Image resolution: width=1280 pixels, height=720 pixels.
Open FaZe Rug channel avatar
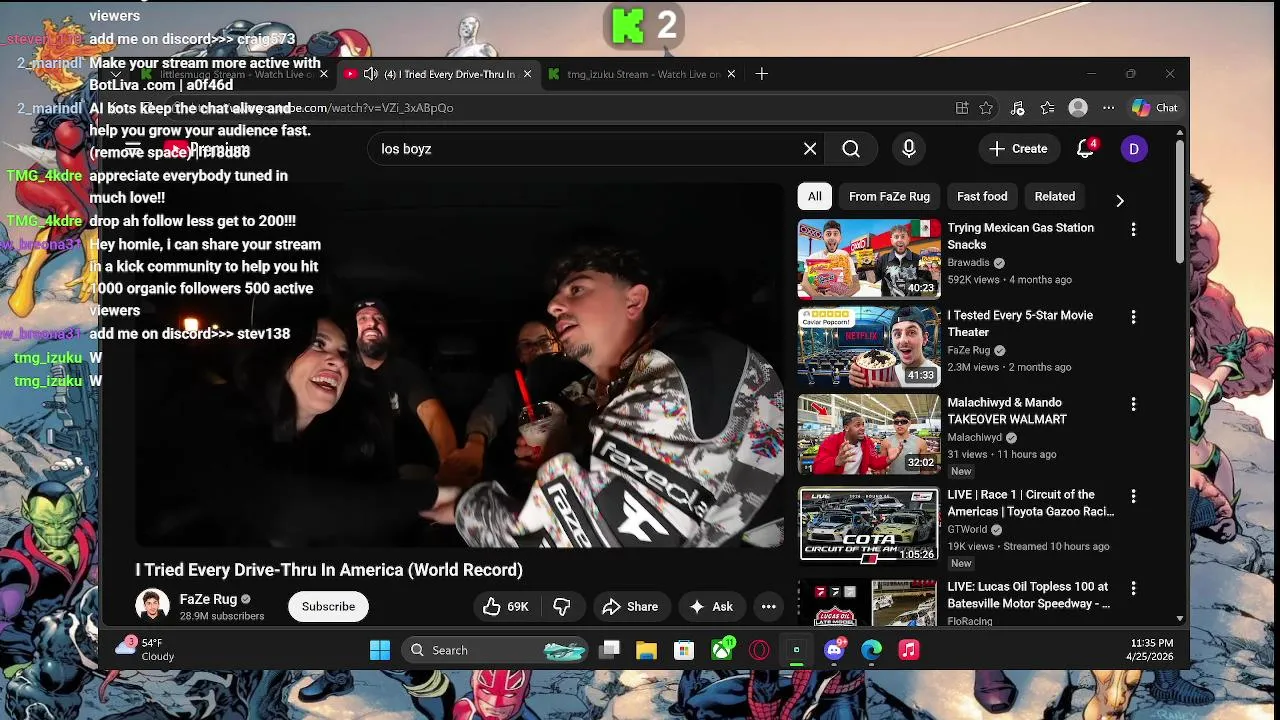[x=152, y=606]
